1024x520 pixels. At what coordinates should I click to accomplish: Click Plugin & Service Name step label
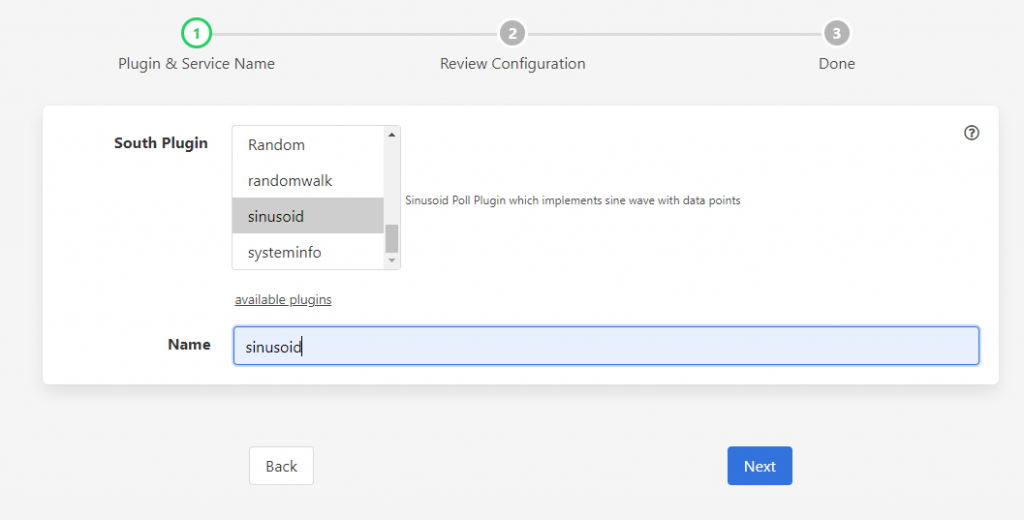pos(196,63)
